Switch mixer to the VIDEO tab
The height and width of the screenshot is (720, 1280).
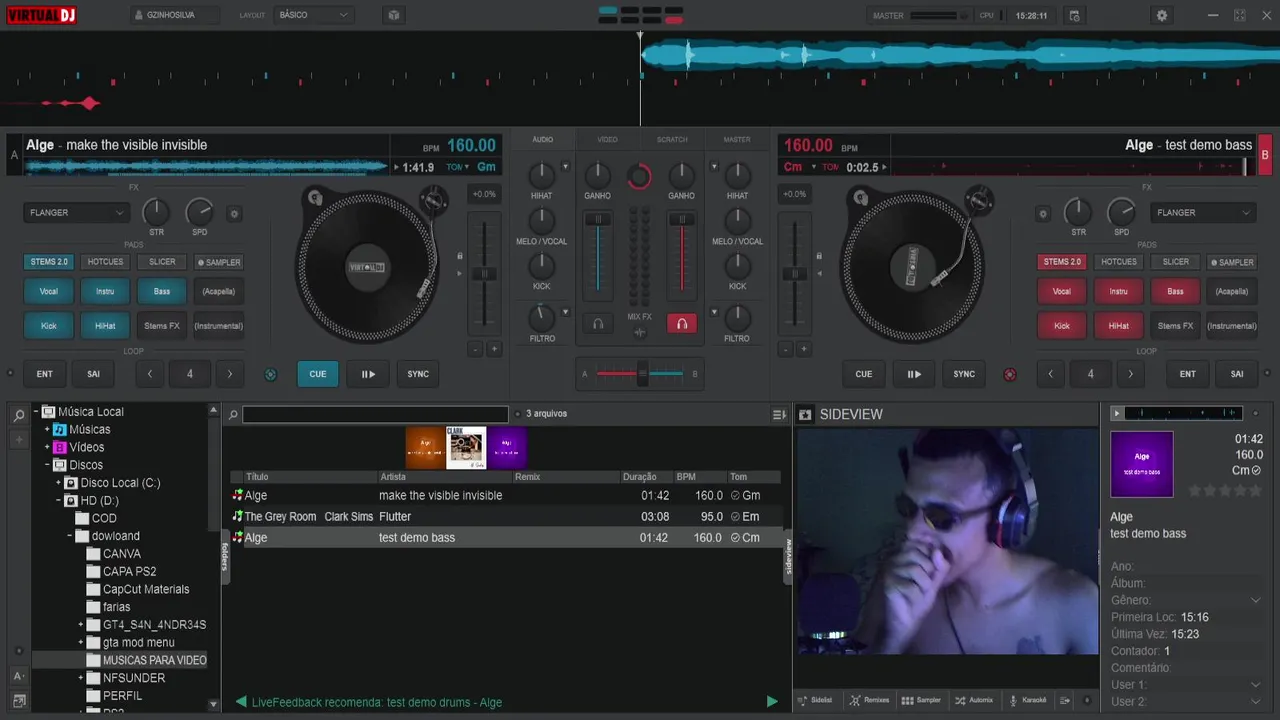click(607, 140)
